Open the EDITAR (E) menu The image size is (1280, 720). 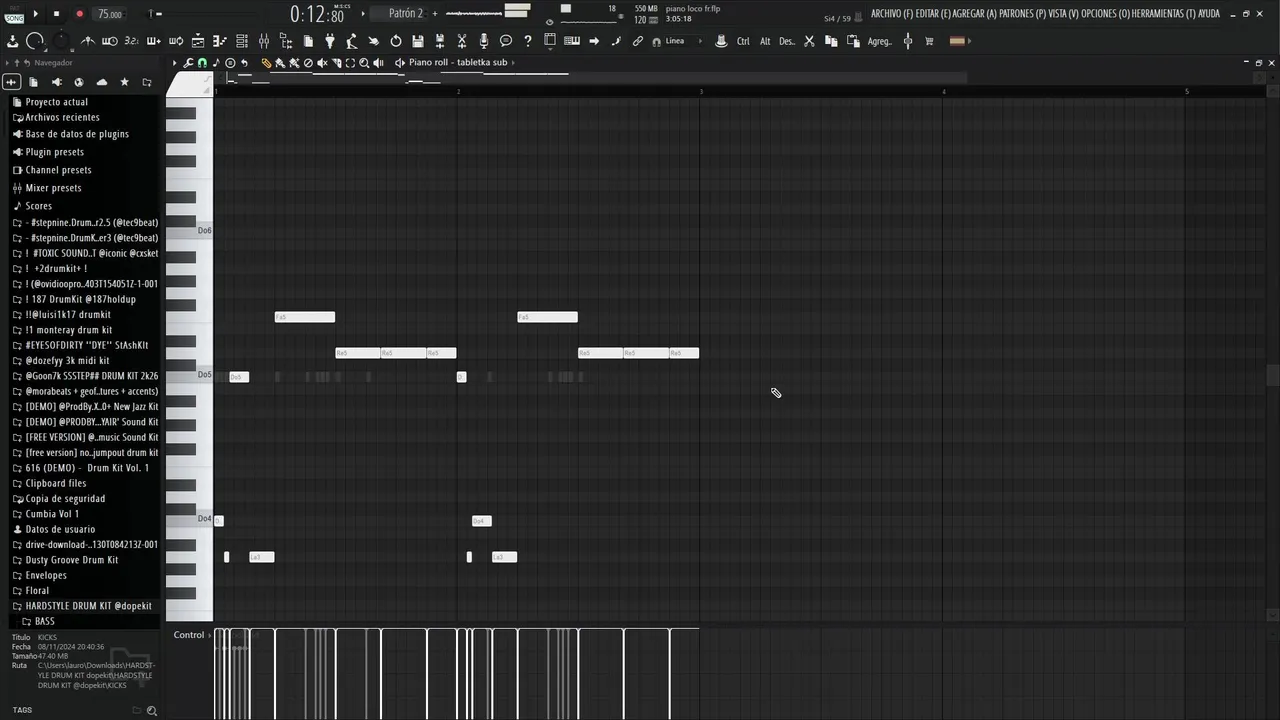coord(934,14)
